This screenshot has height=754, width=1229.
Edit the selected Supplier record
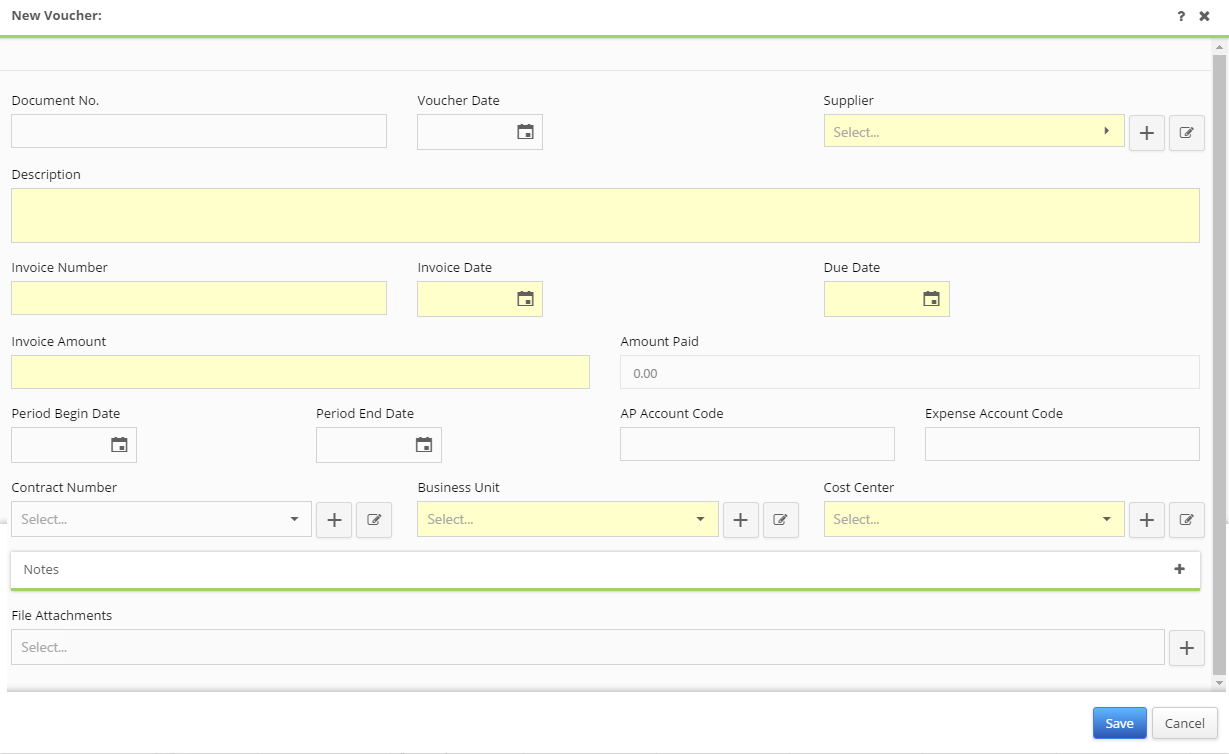point(1187,132)
